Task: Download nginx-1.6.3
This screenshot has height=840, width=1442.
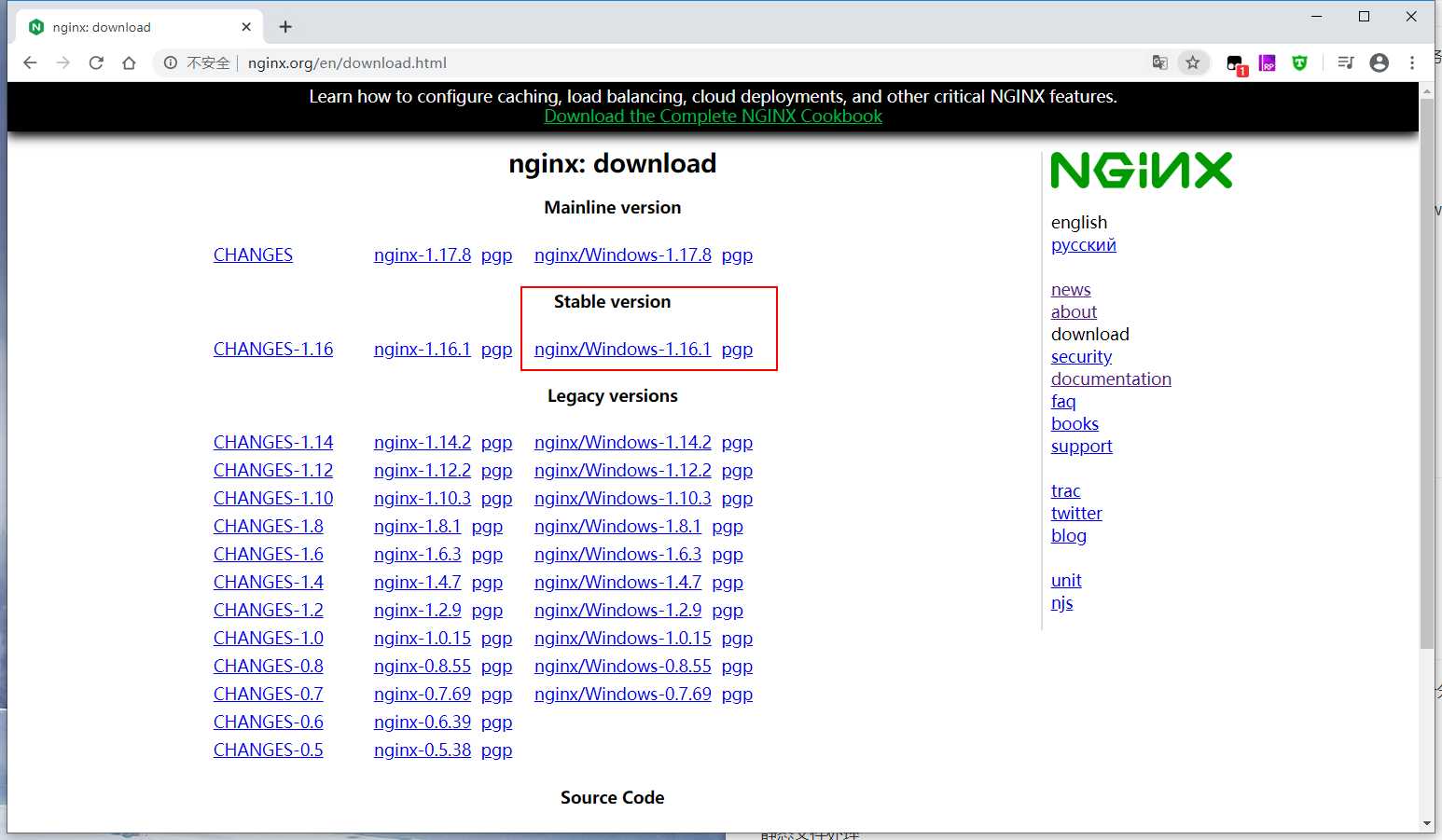Action: coord(418,554)
